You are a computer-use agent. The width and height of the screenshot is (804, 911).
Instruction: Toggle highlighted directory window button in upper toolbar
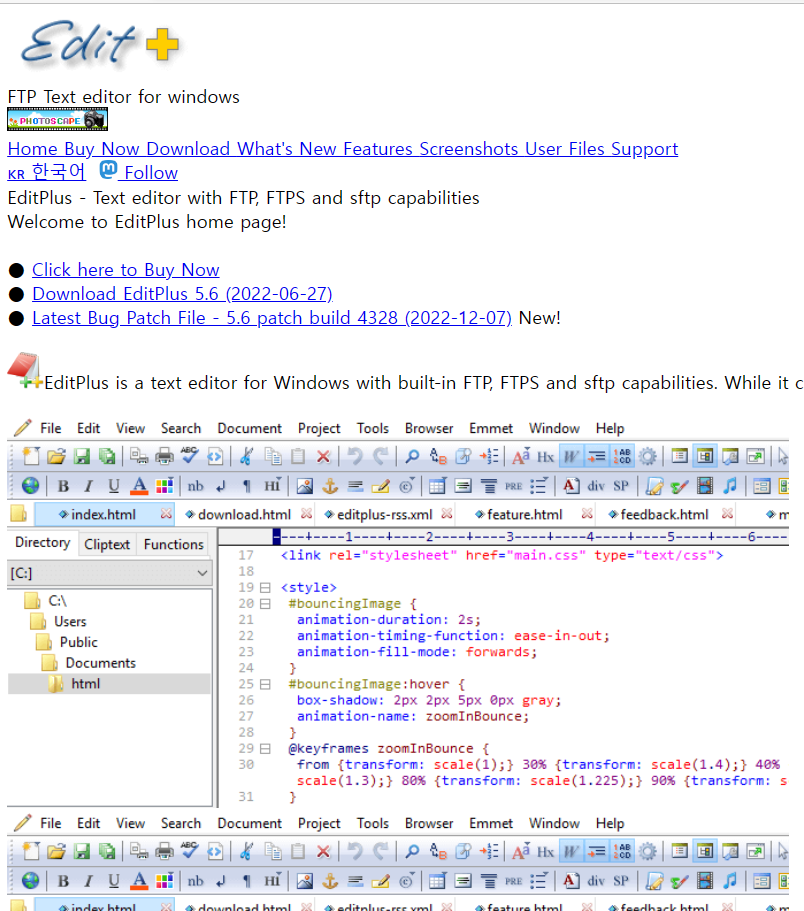click(705, 457)
